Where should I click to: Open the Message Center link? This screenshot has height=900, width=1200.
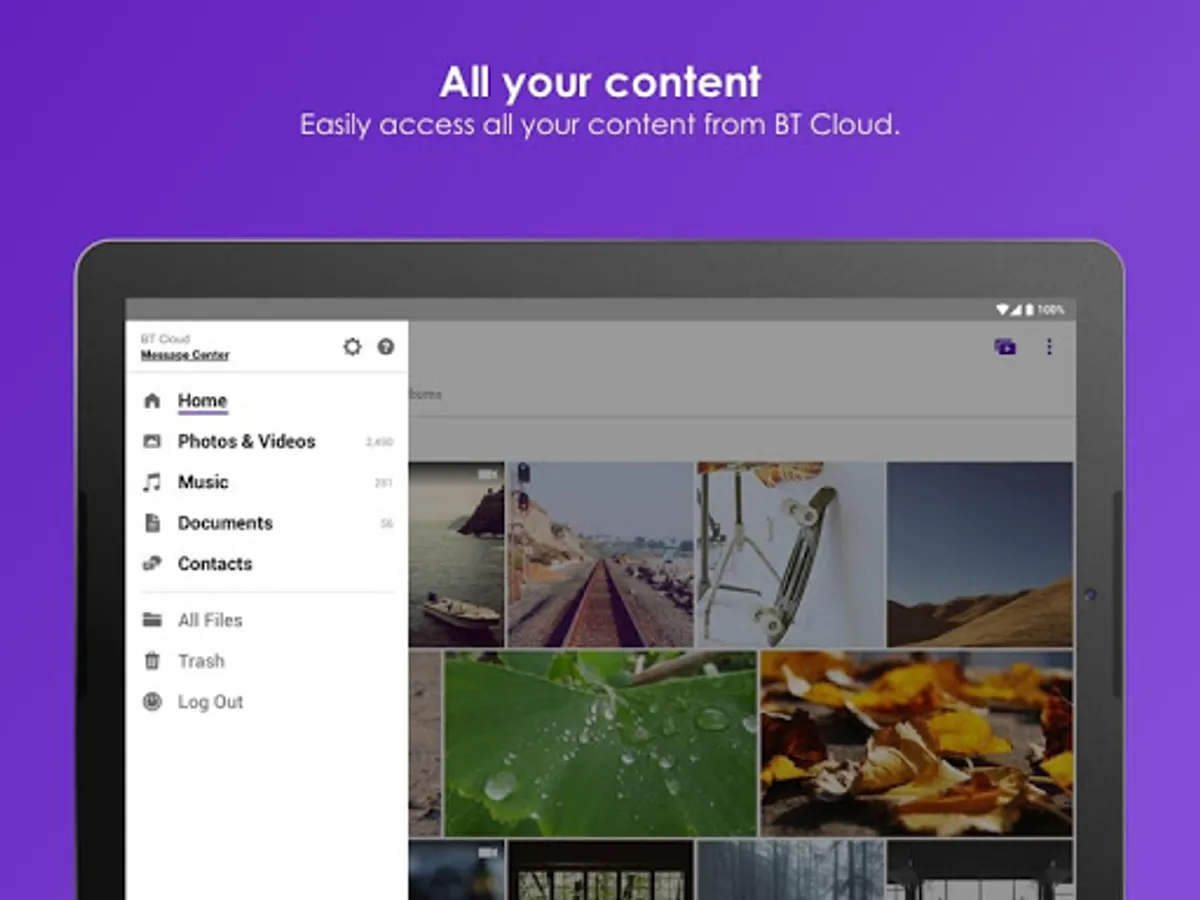click(185, 355)
